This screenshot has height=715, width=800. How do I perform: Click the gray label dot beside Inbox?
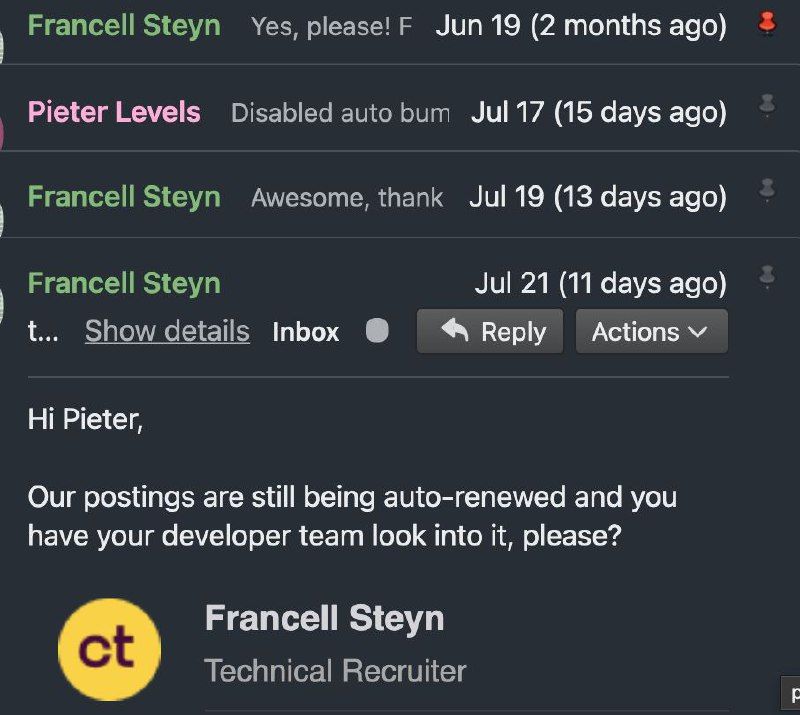(x=377, y=331)
